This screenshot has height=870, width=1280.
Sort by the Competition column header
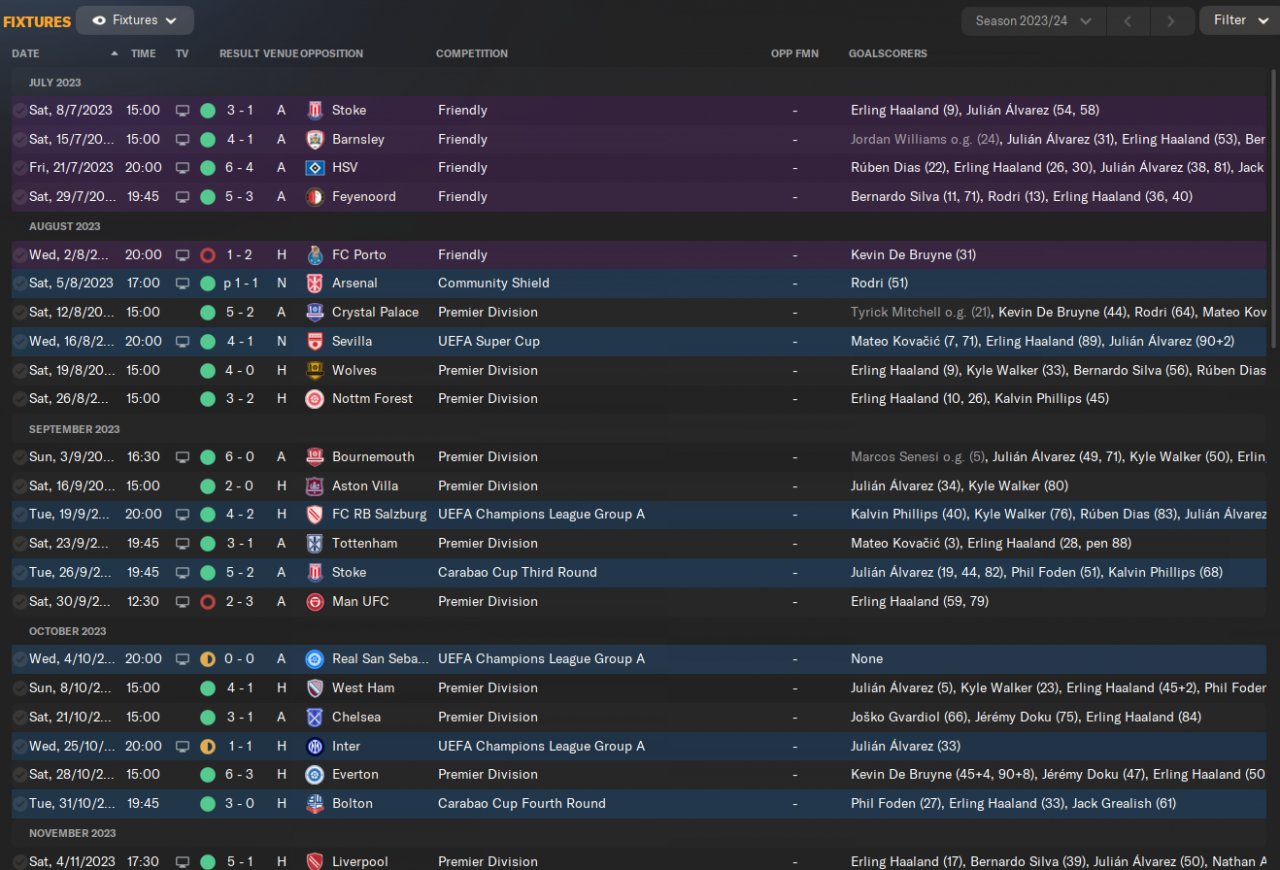472,53
